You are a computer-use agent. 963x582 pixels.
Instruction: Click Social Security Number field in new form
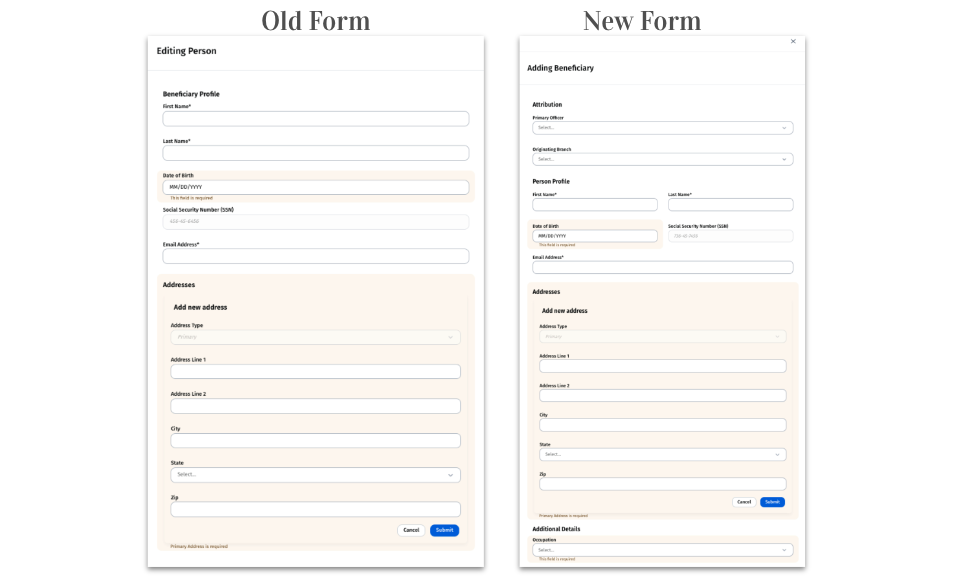(x=730, y=236)
